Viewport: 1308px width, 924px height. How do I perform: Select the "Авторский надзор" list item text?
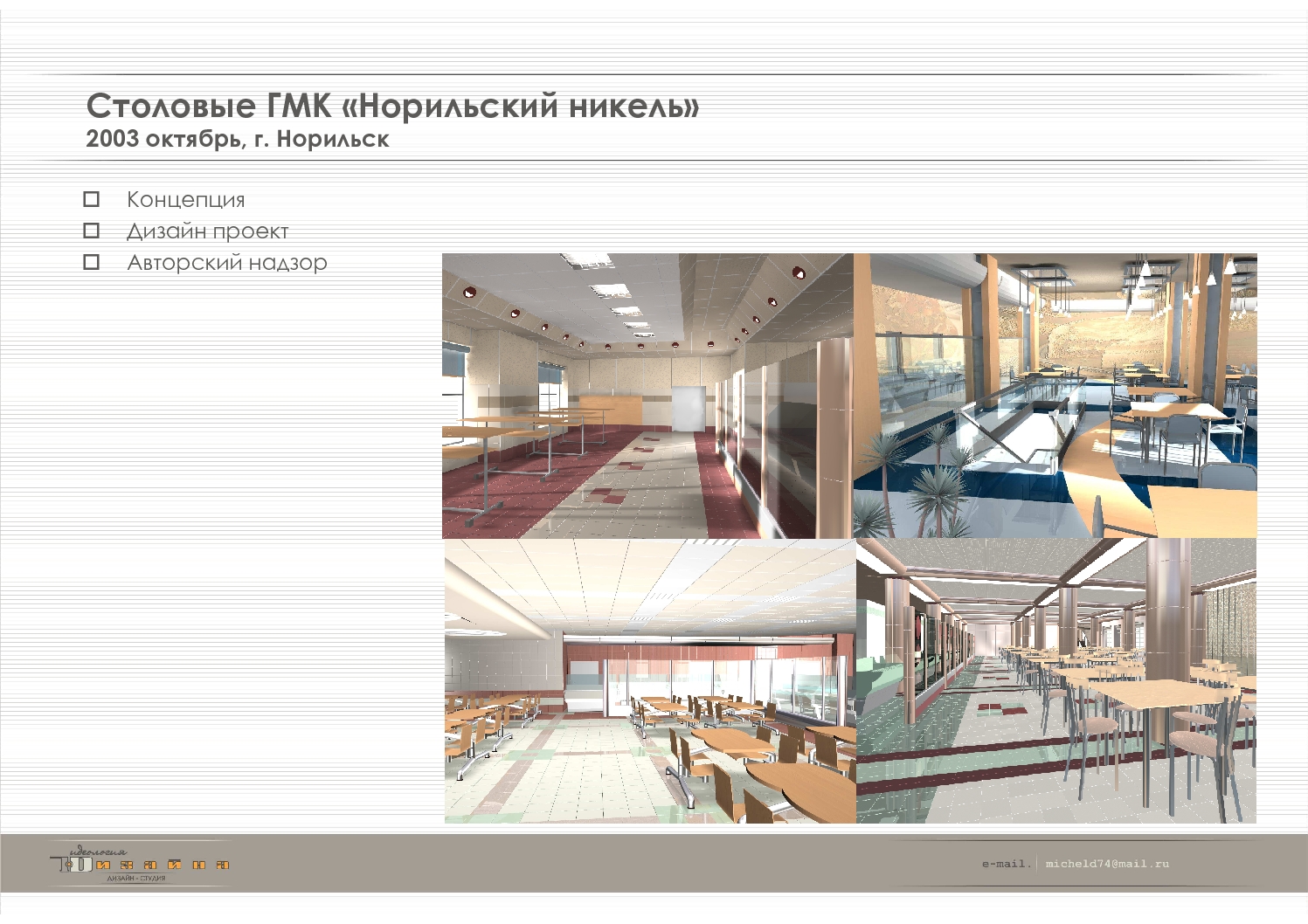(227, 263)
